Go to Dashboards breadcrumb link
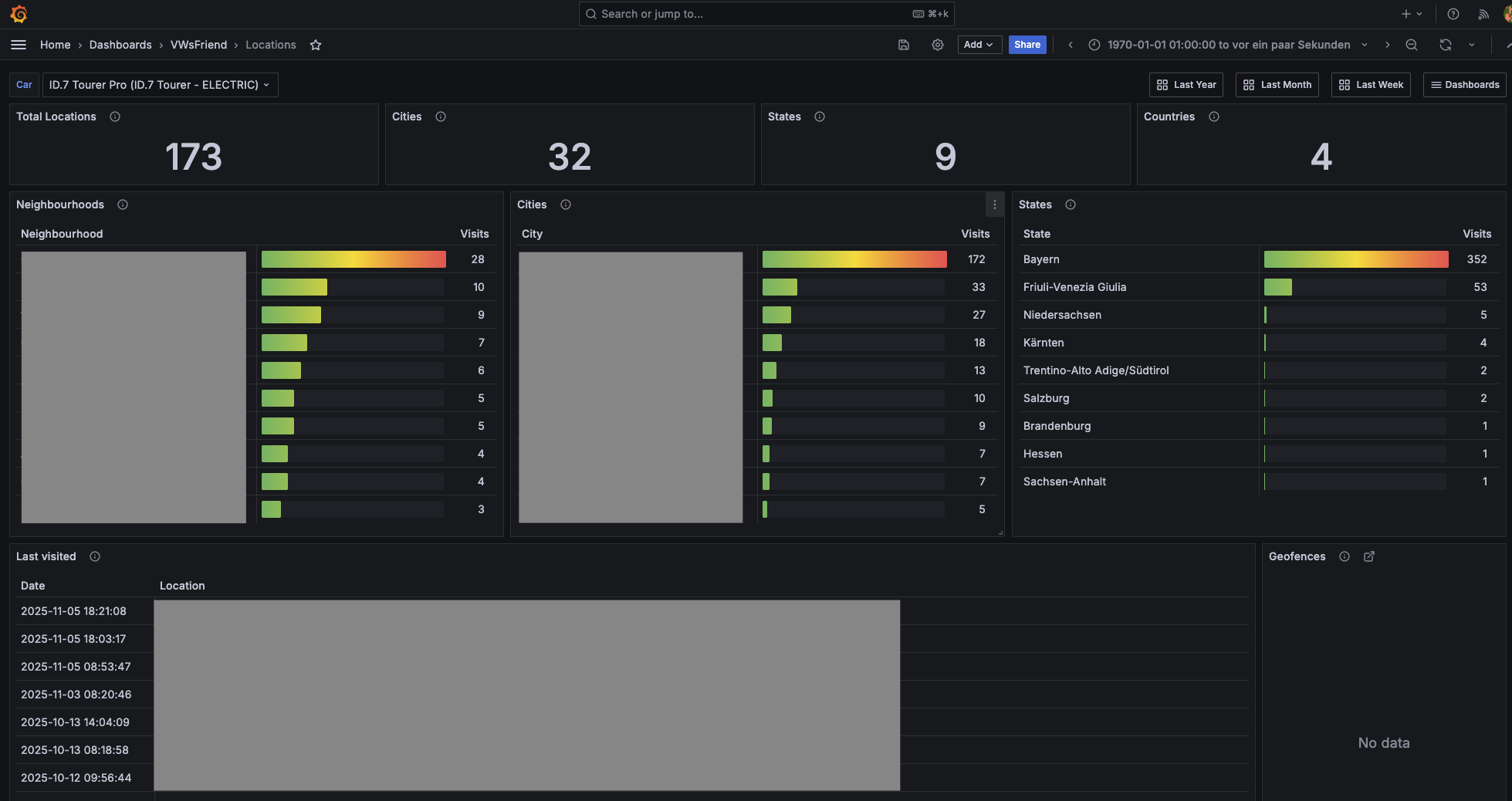The image size is (1512, 801). (x=120, y=45)
